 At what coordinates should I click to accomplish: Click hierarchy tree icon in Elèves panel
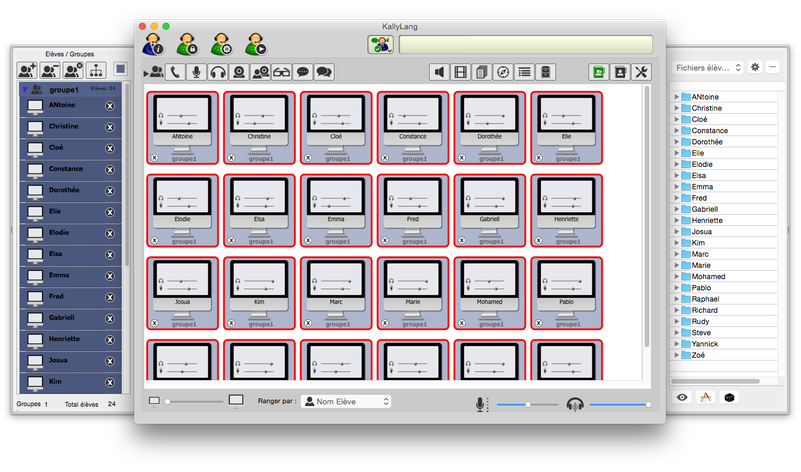tap(96, 69)
